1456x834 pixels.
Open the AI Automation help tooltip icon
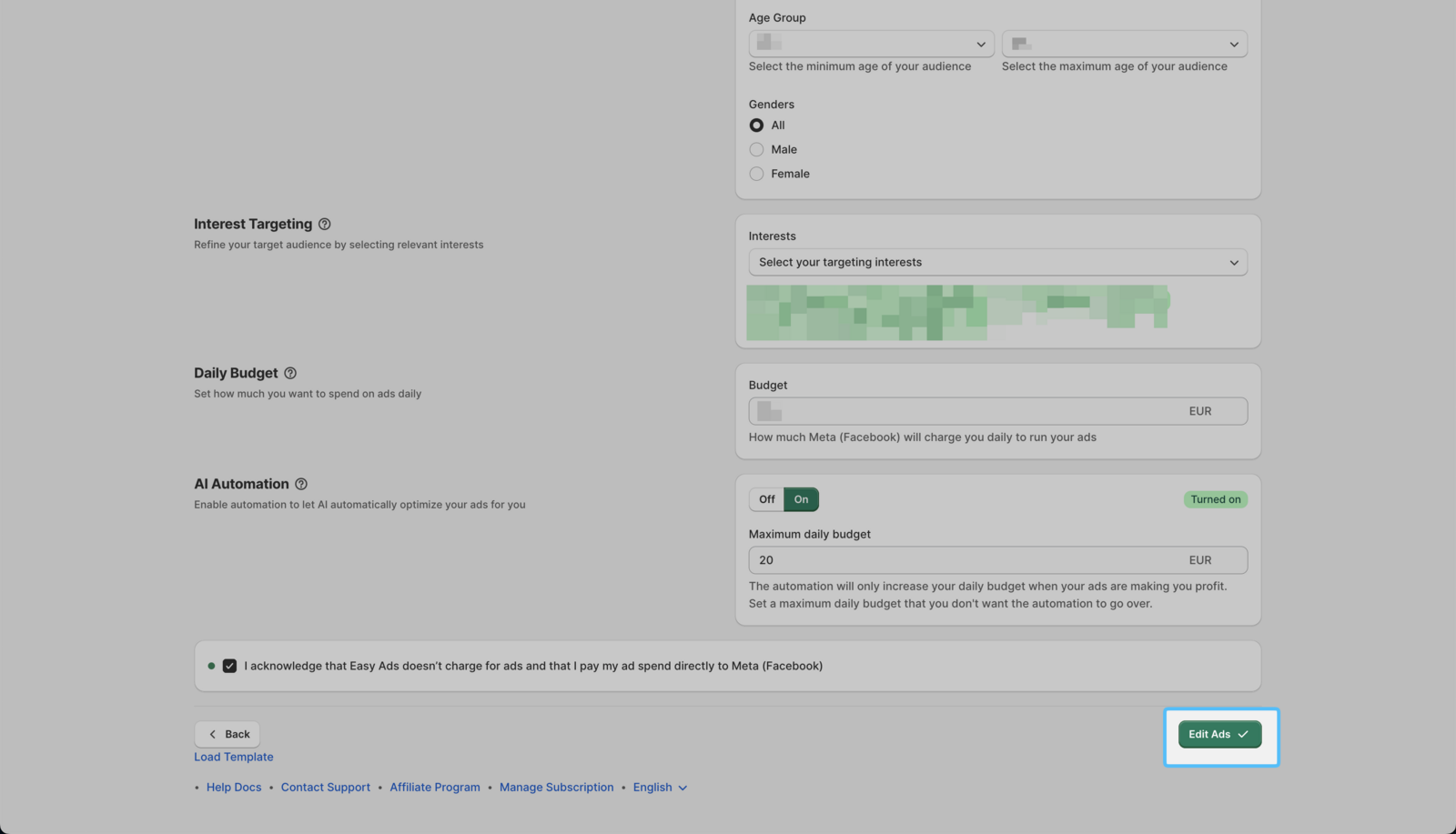pyautogui.click(x=301, y=485)
